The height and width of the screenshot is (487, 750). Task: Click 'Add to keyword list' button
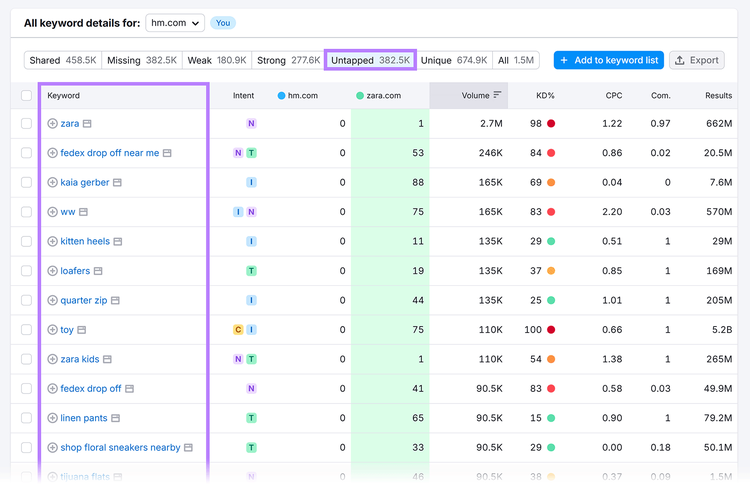(608, 60)
